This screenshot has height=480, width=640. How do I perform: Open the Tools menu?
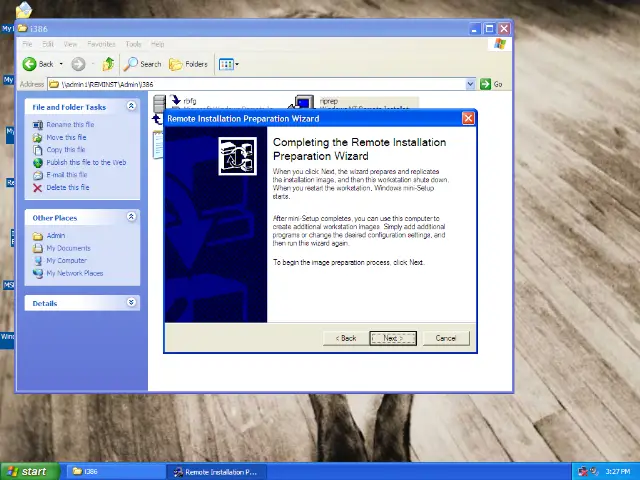[x=133, y=44]
